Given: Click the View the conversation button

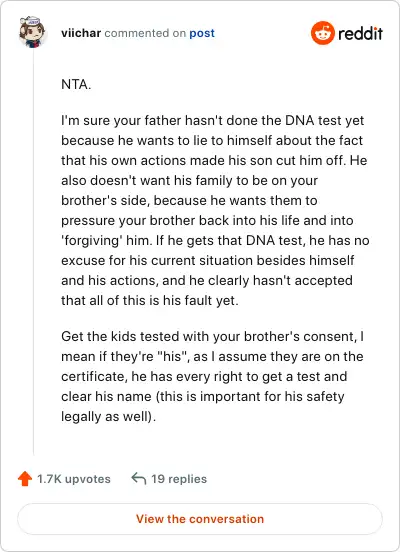Looking at the screenshot, I should tap(200, 519).
